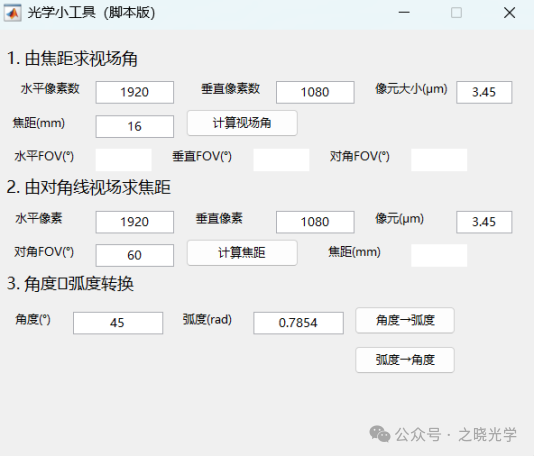Screen dimensions: 534x456
Task: Click the 像元大小(μm) label
Action: point(411,89)
